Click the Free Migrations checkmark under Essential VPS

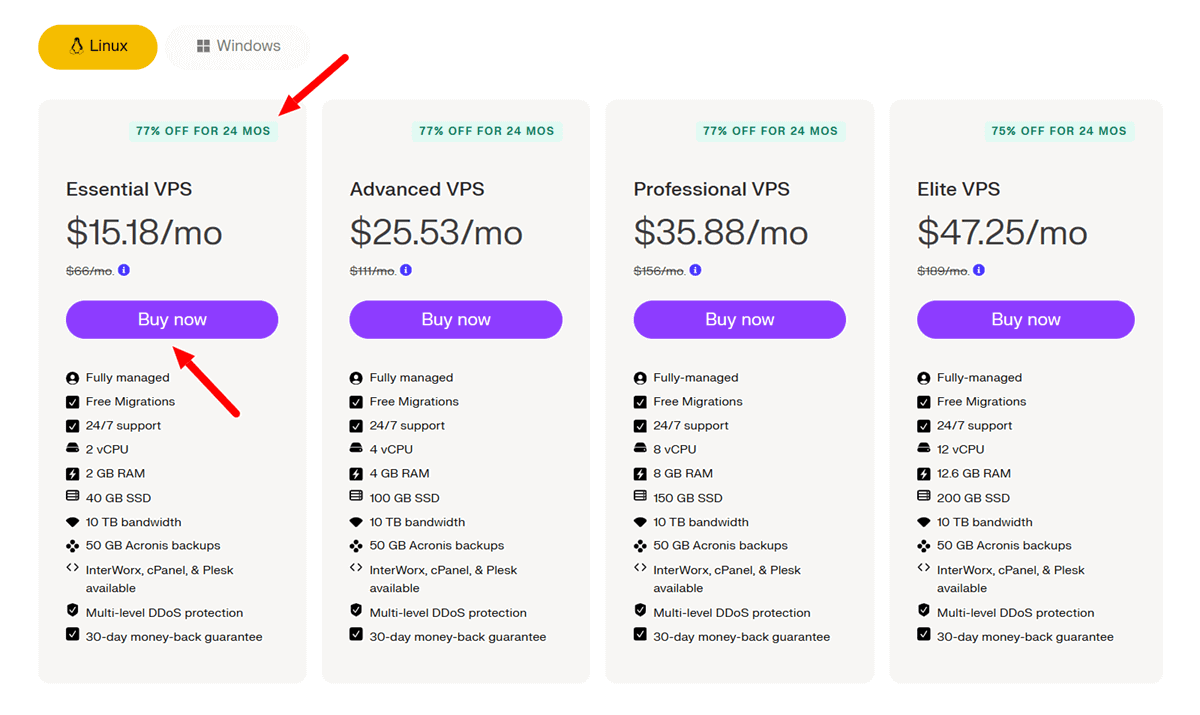pos(72,401)
